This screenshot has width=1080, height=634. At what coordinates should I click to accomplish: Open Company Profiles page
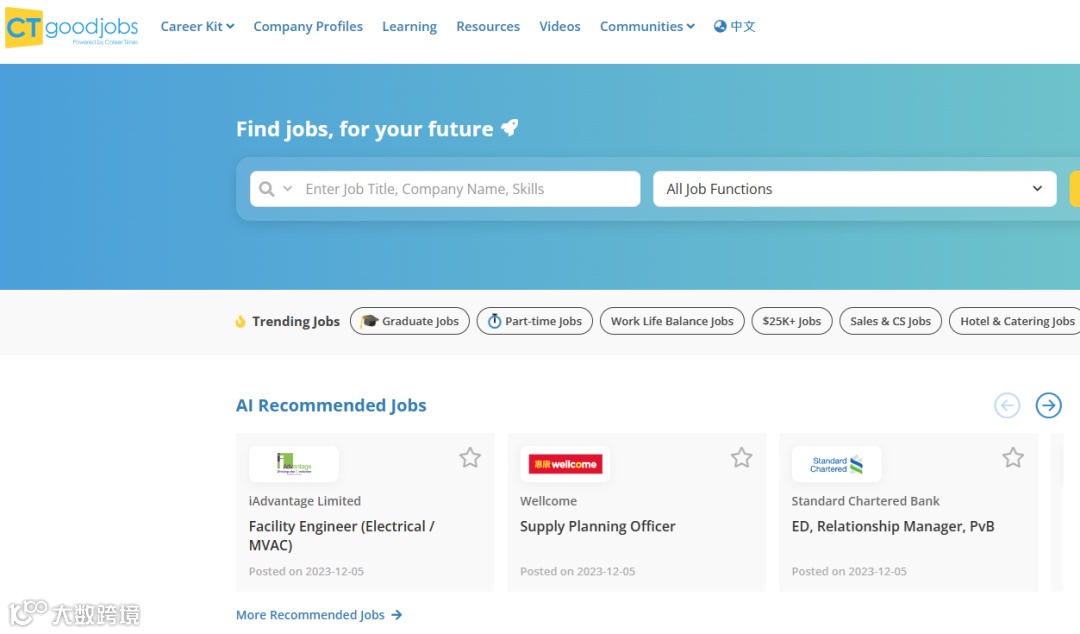(308, 27)
